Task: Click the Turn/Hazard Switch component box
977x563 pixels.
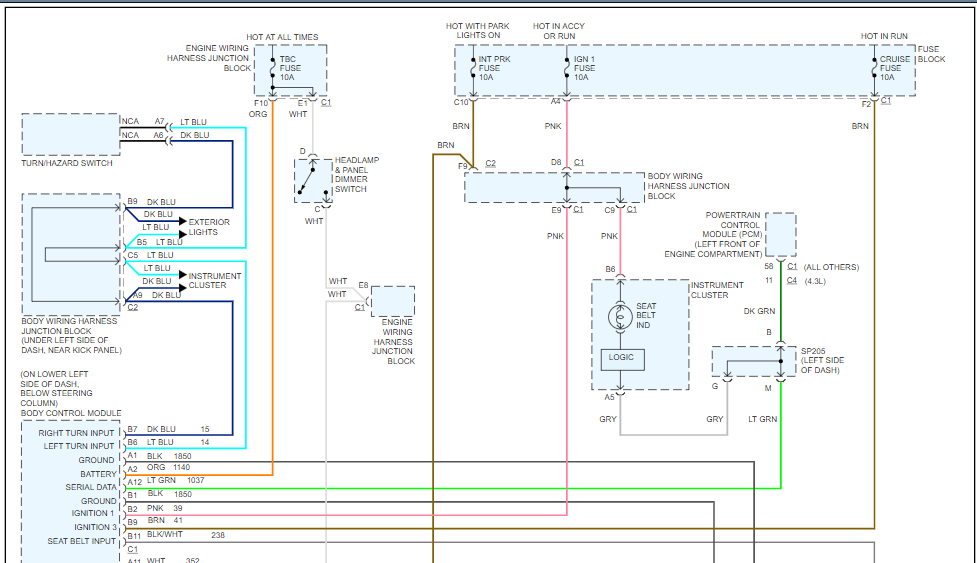Action: 70,135
